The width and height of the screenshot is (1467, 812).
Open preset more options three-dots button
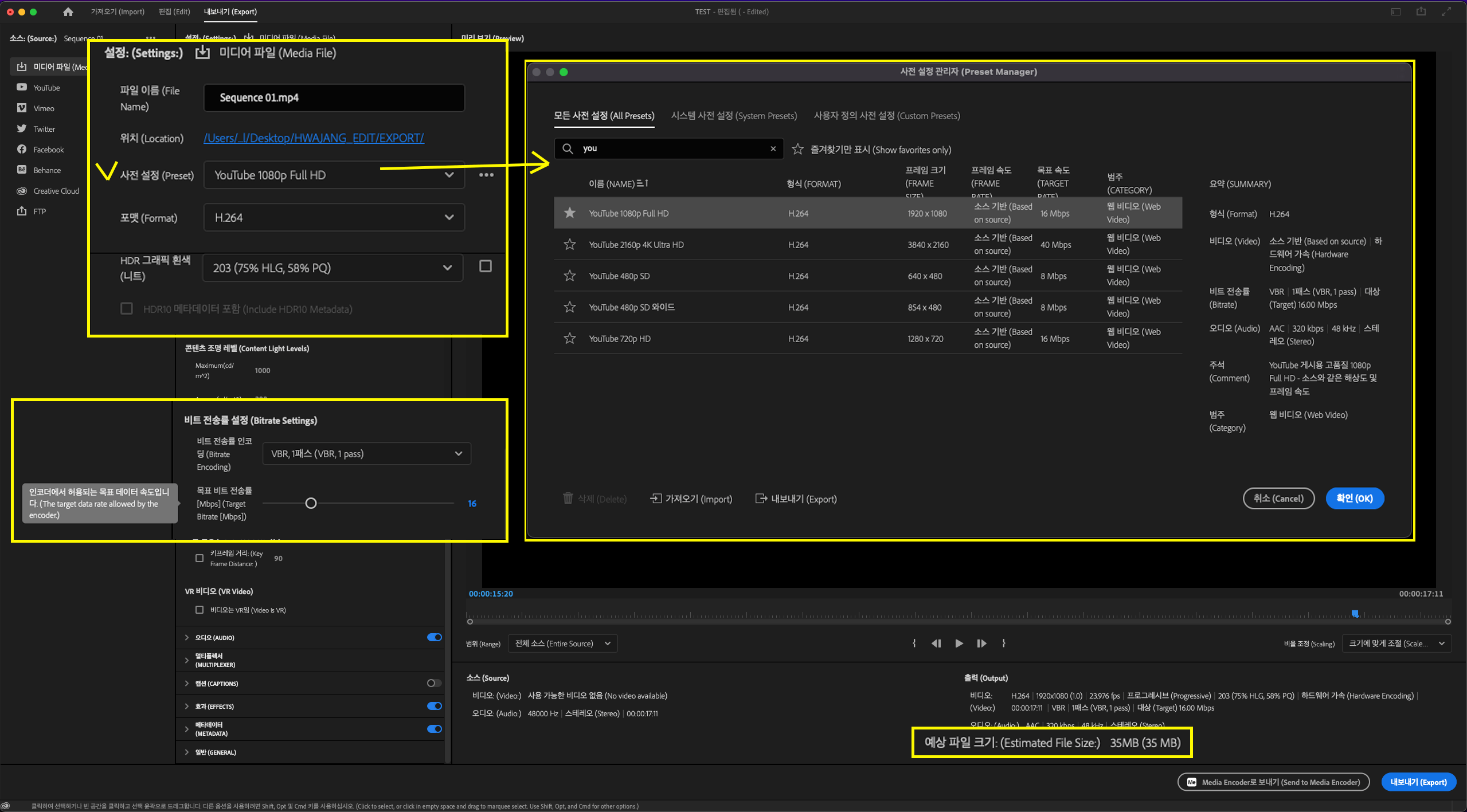tap(486, 175)
